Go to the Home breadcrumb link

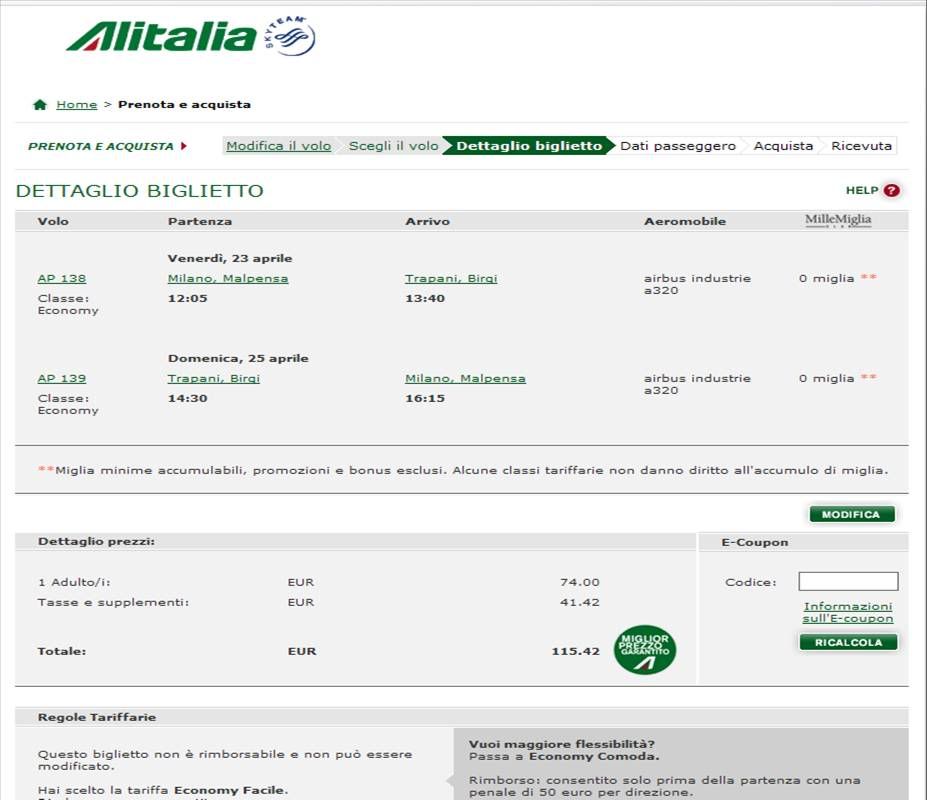point(77,105)
